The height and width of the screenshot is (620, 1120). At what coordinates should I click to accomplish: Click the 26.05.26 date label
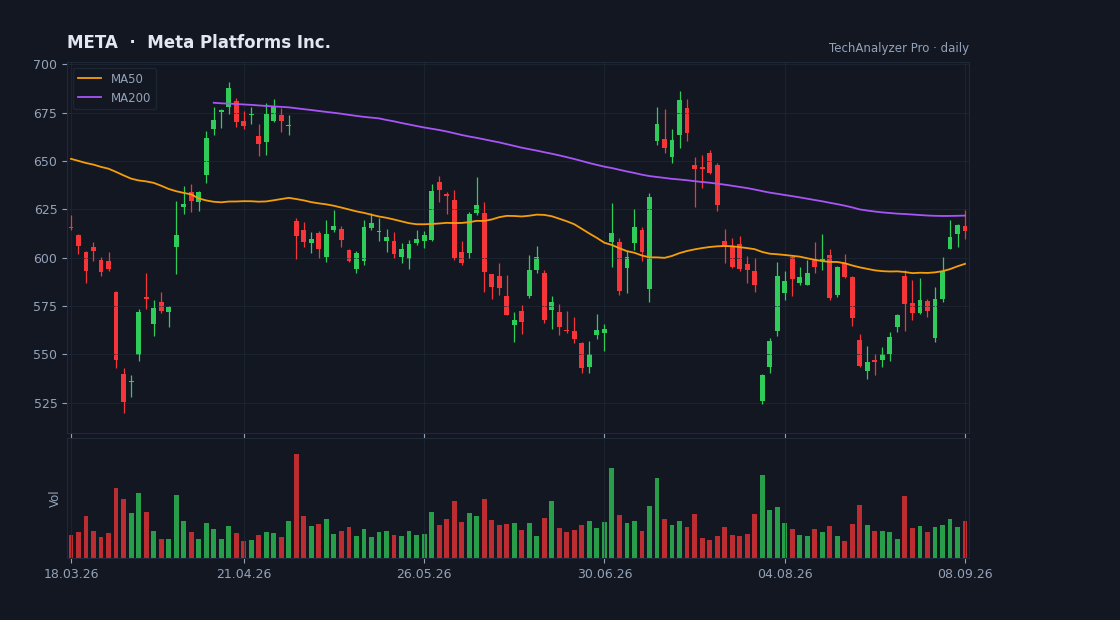pos(424,574)
